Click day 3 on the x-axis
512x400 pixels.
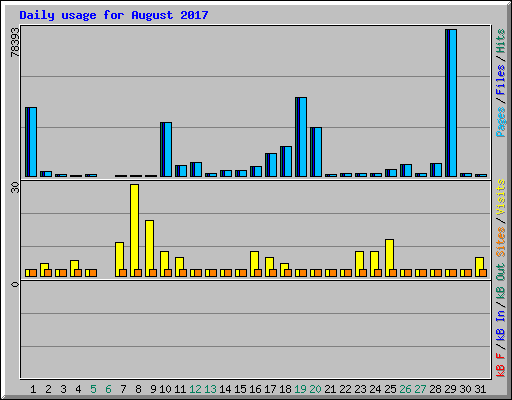63,389
